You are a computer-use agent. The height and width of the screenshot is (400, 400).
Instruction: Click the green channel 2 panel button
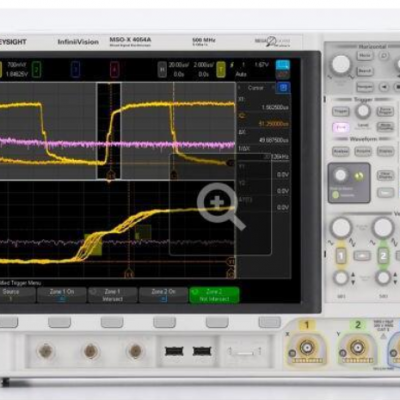(x=383, y=256)
